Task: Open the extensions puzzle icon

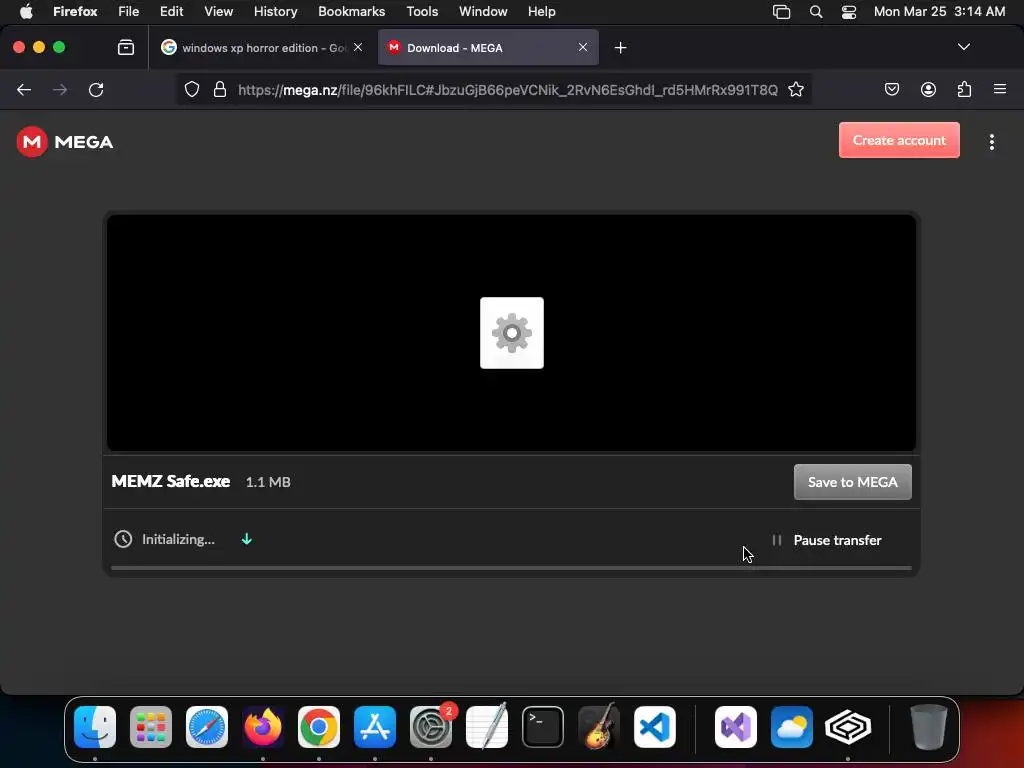Action: [964, 89]
